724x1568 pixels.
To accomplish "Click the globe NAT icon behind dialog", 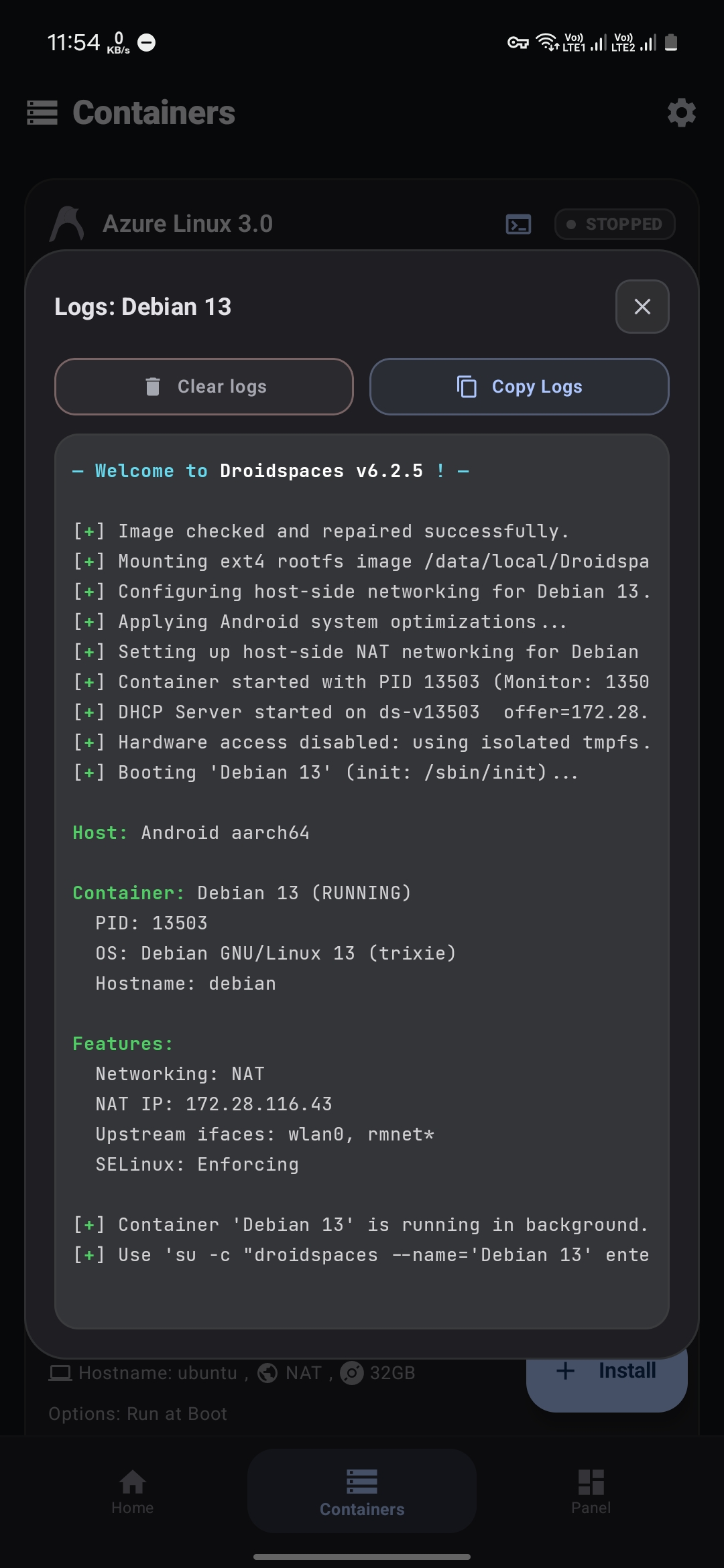I will (267, 1373).
